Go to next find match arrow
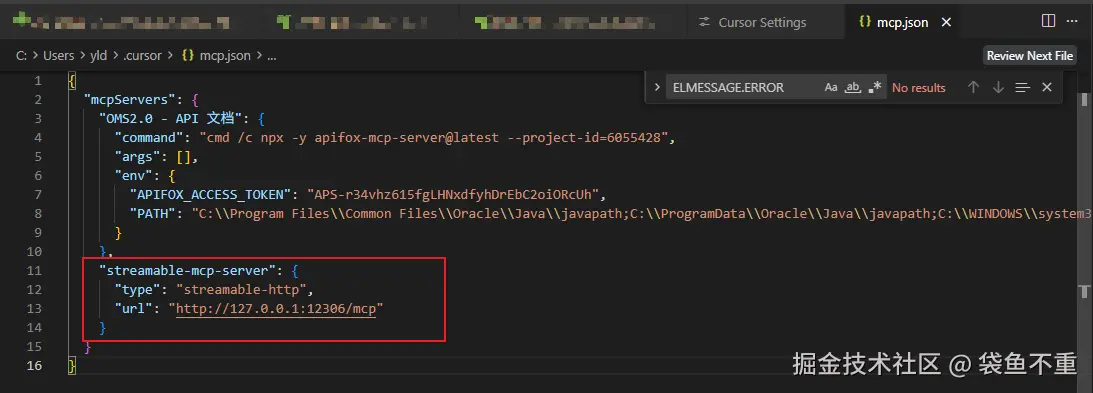This screenshot has width=1093, height=393. [x=998, y=87]
